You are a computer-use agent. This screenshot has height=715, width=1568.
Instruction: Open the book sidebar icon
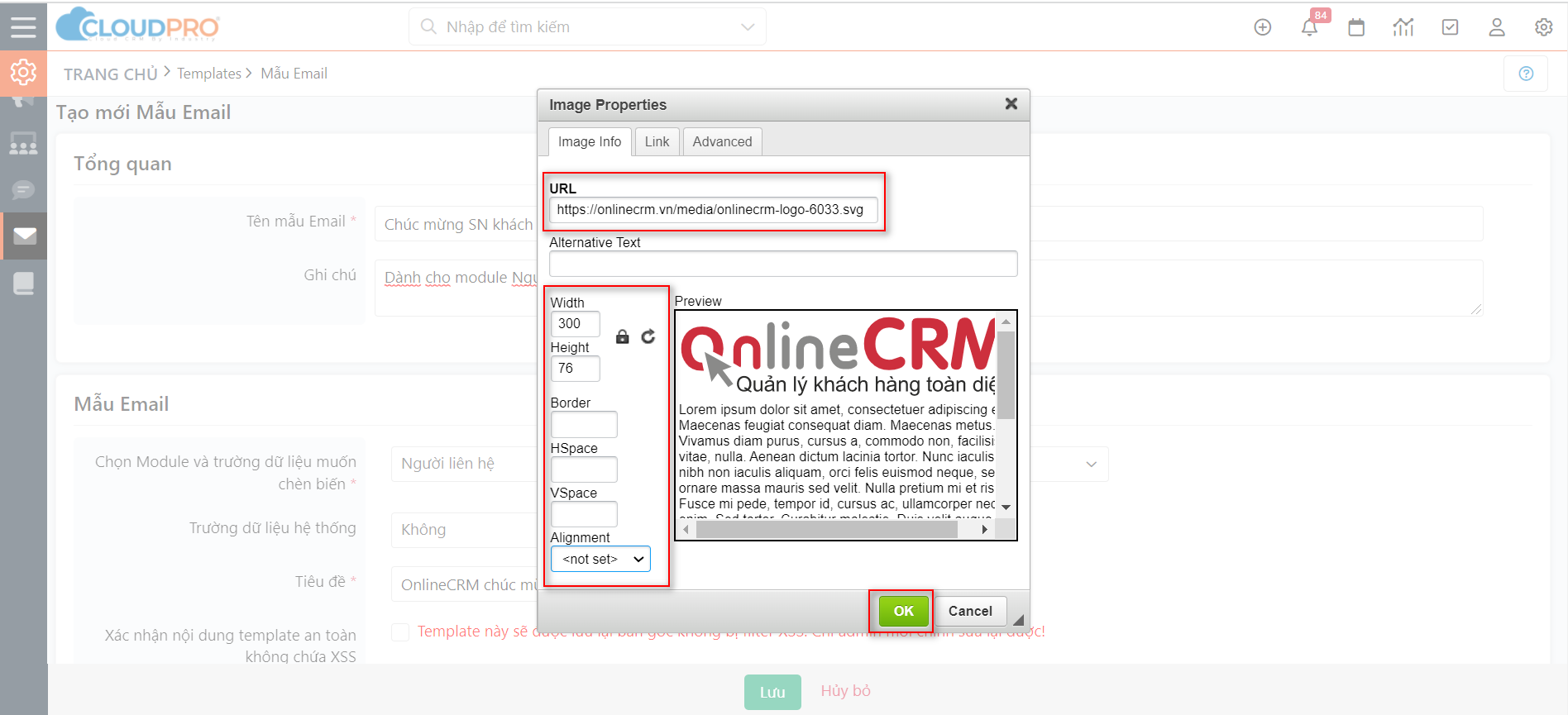[23, 284]
